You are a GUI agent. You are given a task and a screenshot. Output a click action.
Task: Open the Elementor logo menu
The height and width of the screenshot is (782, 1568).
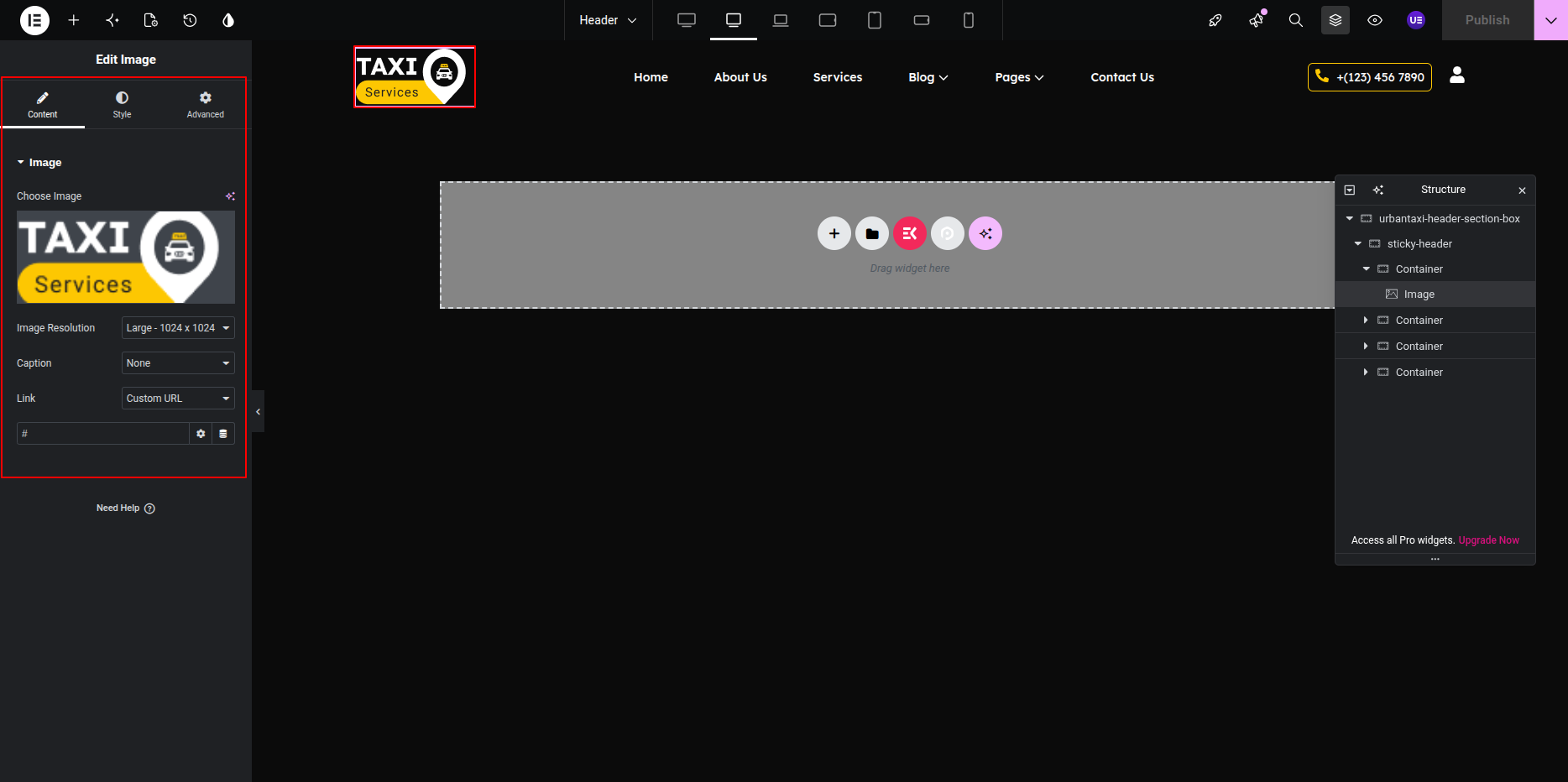[34, 20]
